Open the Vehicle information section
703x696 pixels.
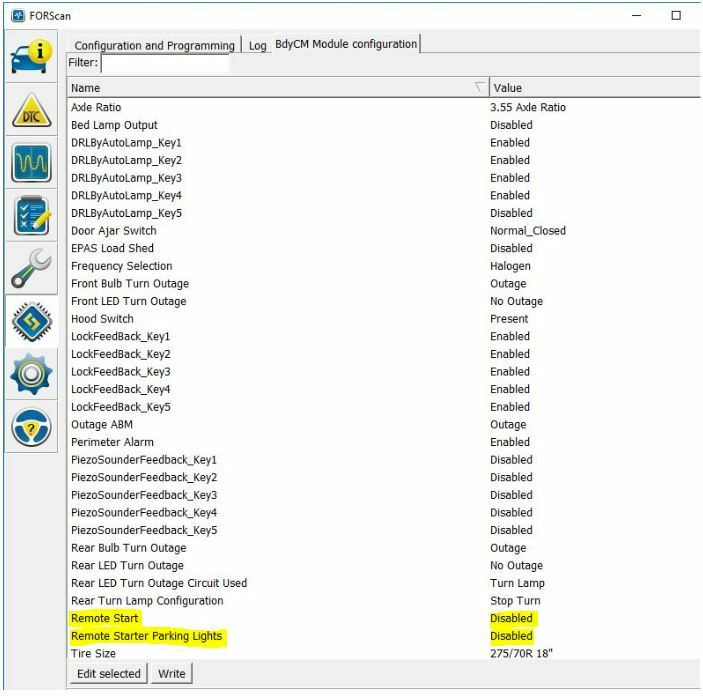31,57
